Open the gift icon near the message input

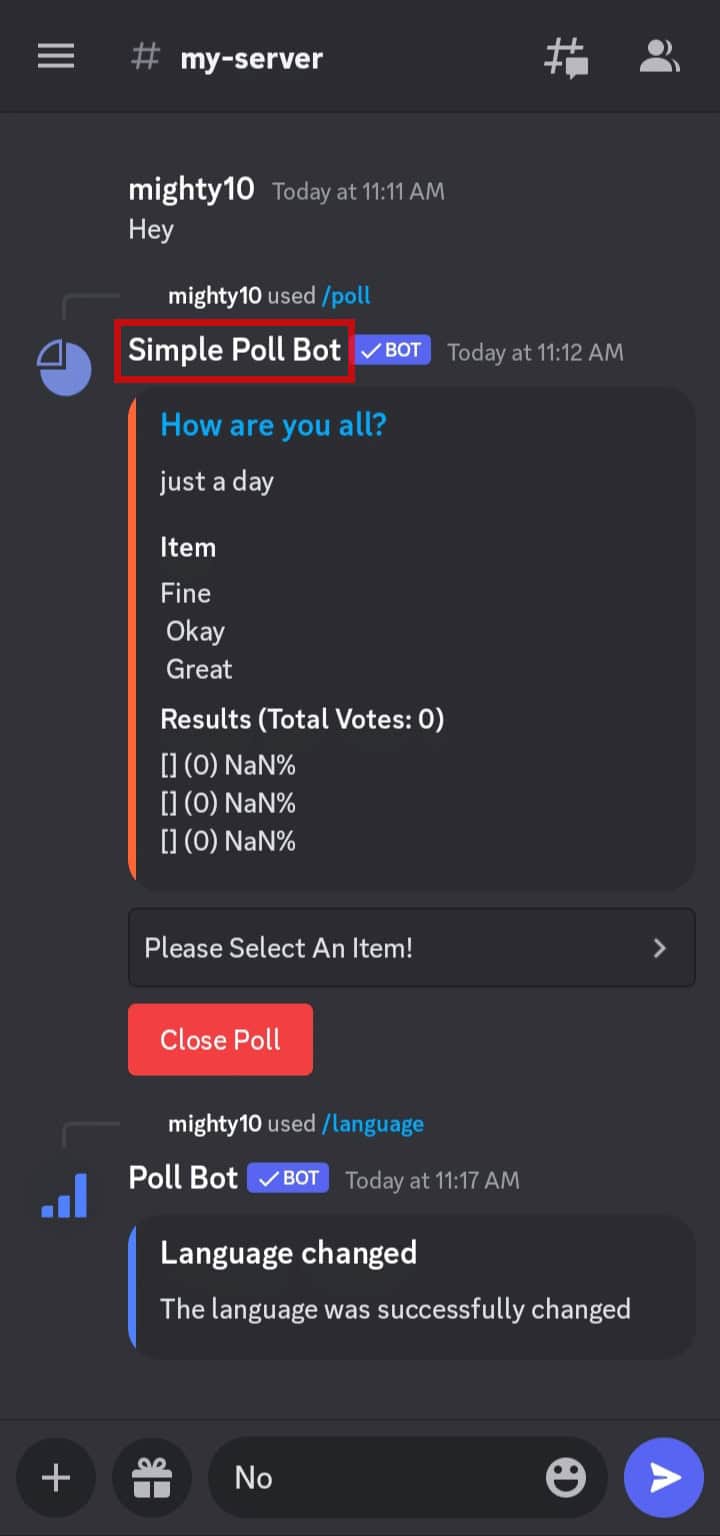coord(152,1477)
